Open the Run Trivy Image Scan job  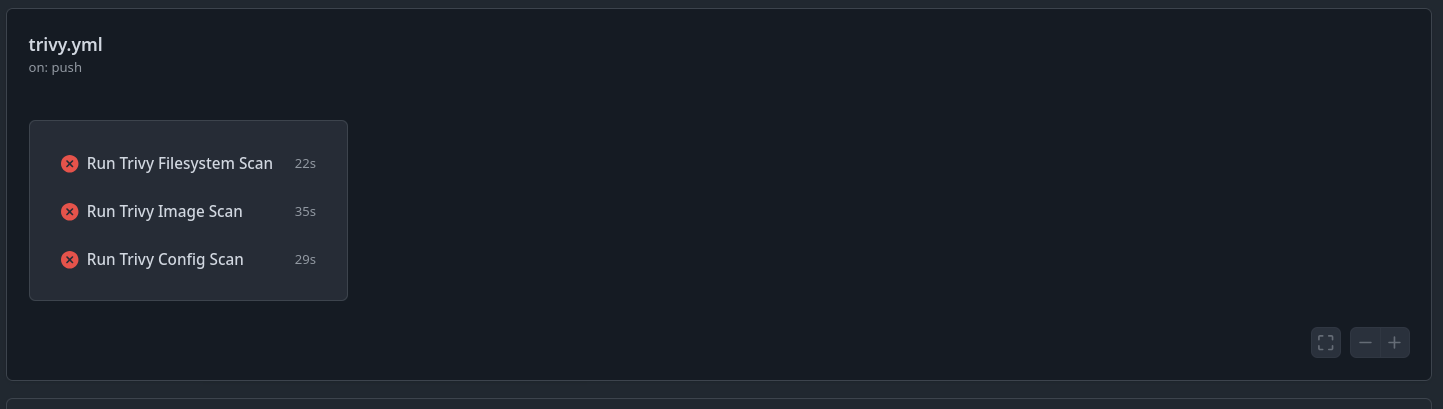point(164,212)
